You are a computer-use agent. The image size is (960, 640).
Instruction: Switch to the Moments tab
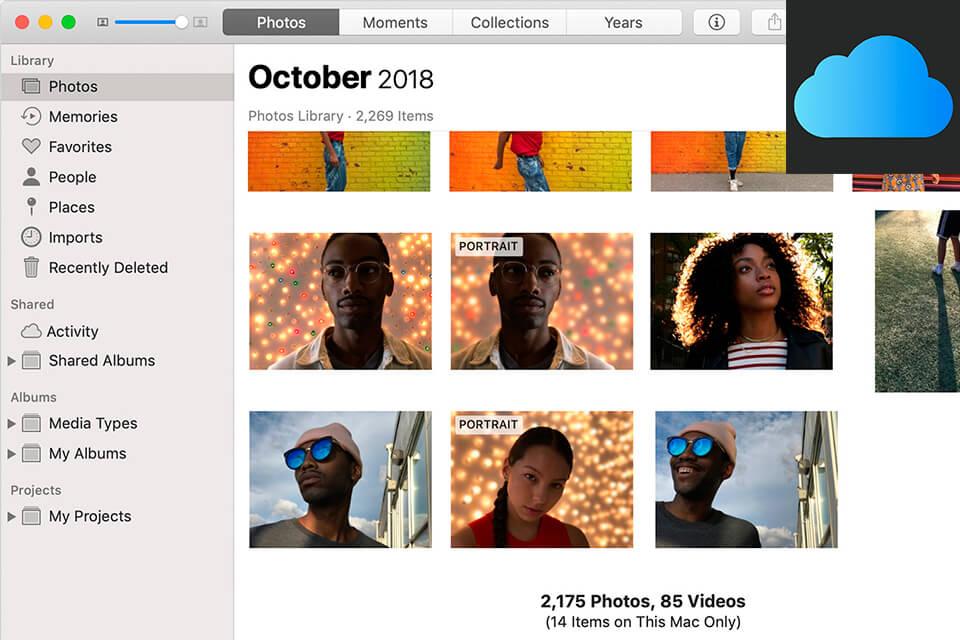395,22
